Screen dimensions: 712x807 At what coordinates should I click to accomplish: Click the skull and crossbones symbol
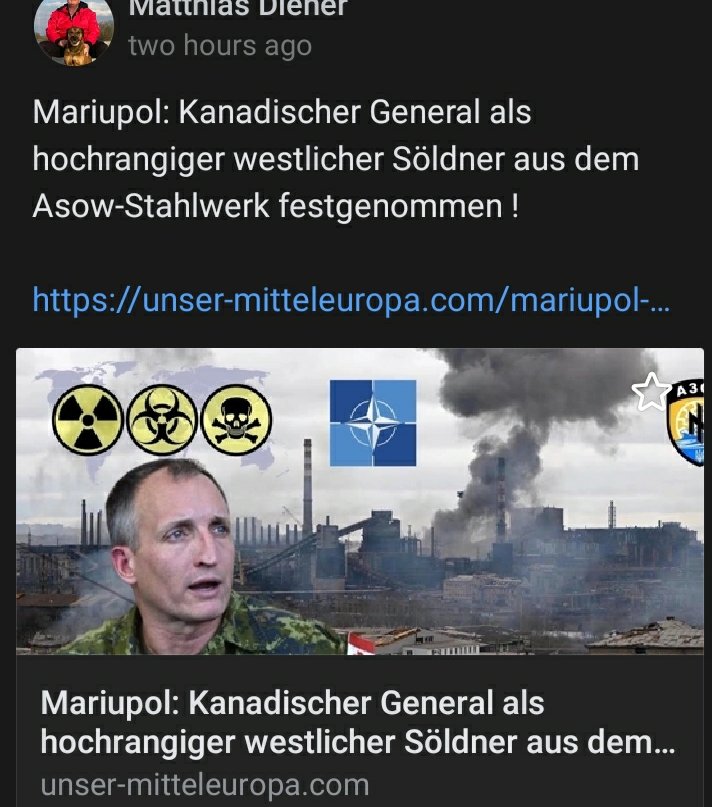[x=236, y=420]
